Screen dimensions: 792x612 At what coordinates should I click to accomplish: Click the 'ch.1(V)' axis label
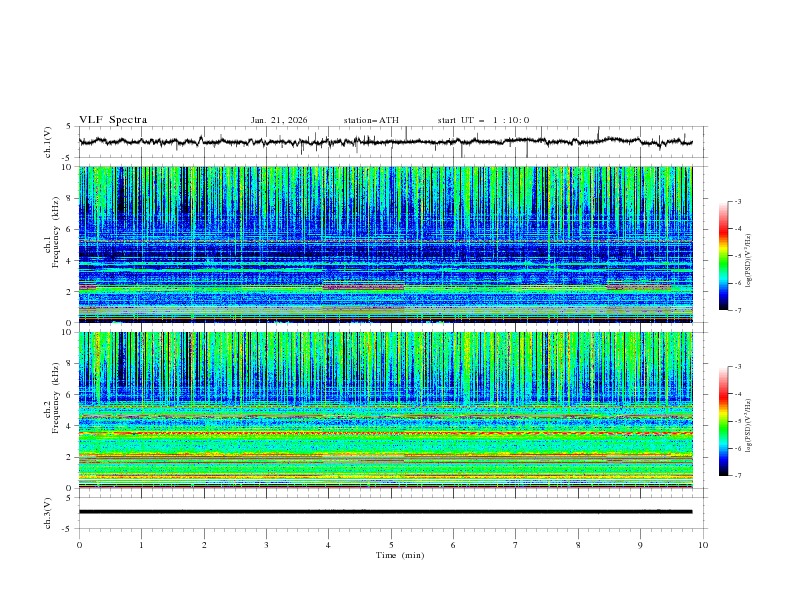48,142
